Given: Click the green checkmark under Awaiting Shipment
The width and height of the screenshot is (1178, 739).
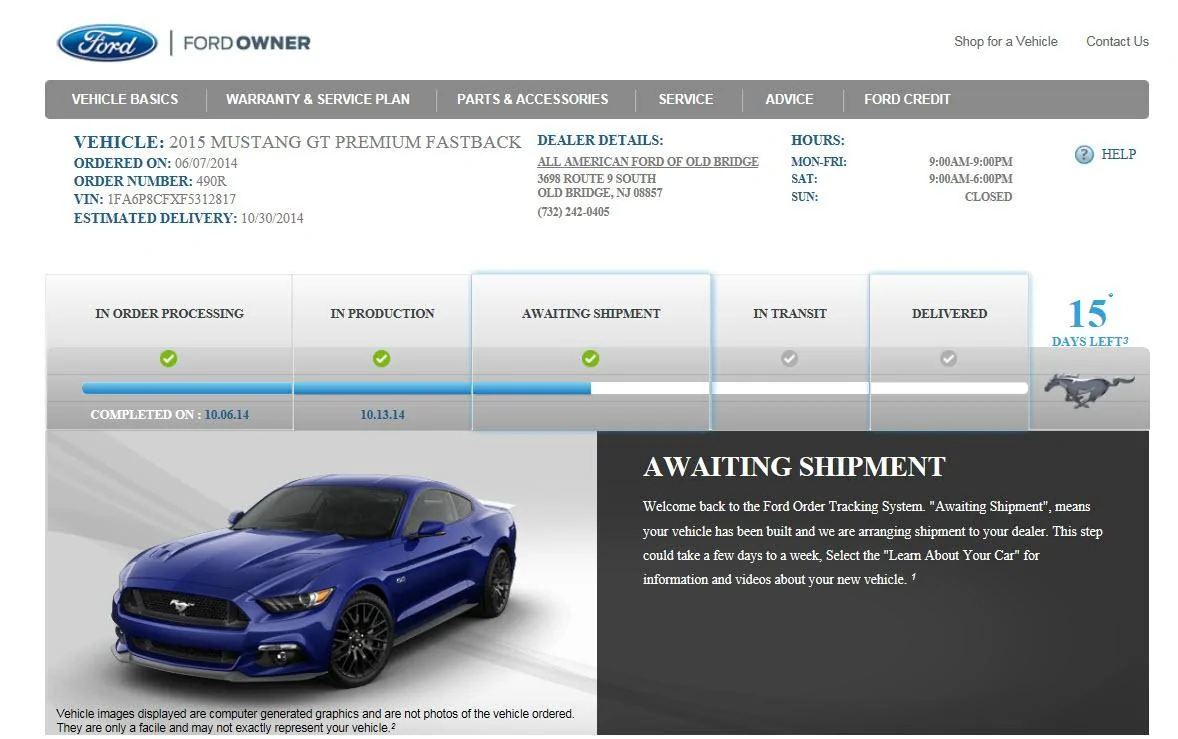Looking at the screenshot, I should pyautogui.click(x=591, y=359).
